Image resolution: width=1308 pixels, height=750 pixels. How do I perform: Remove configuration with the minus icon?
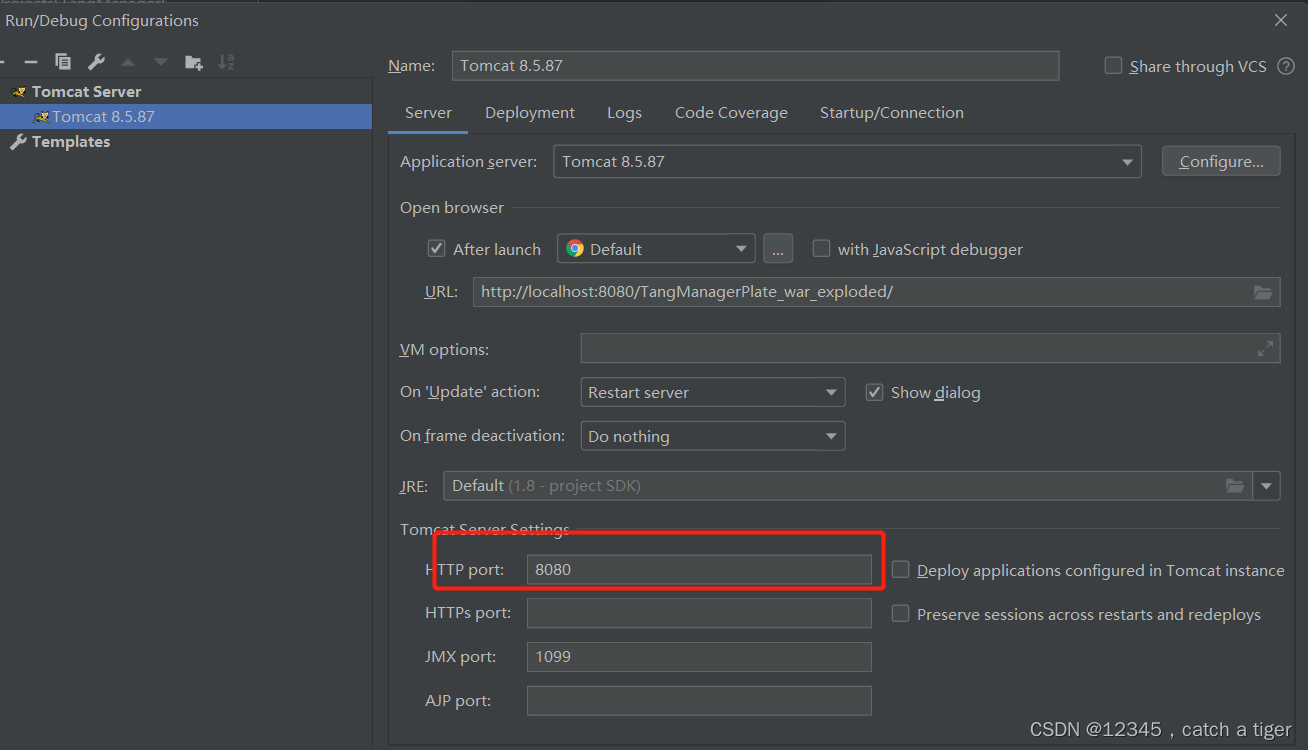click(31, 62)
